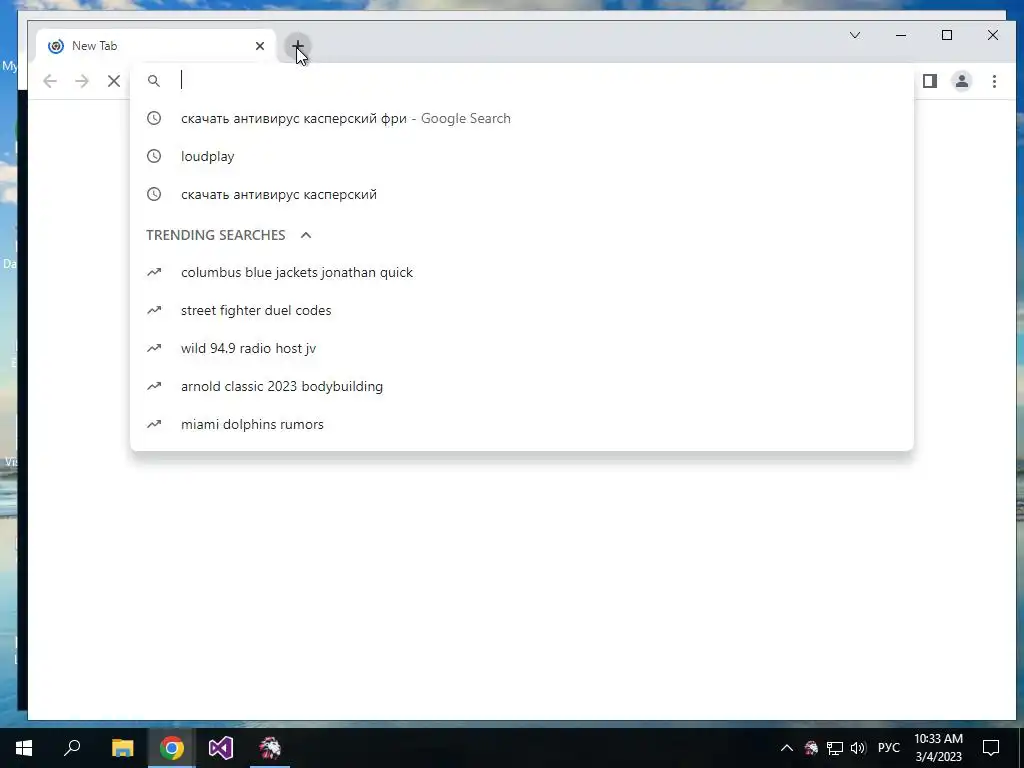1024x768 pixels.
Task: Open the side panel icon
Action: tap(930, 81)
